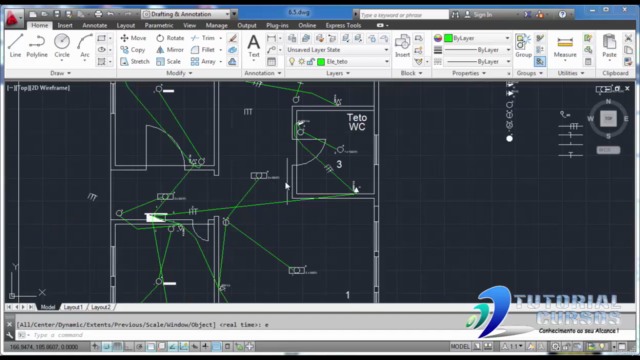This screenshot has width=640, height=360.
Task: Click the command line wrench icon
Action: click(x=9, y=335)
